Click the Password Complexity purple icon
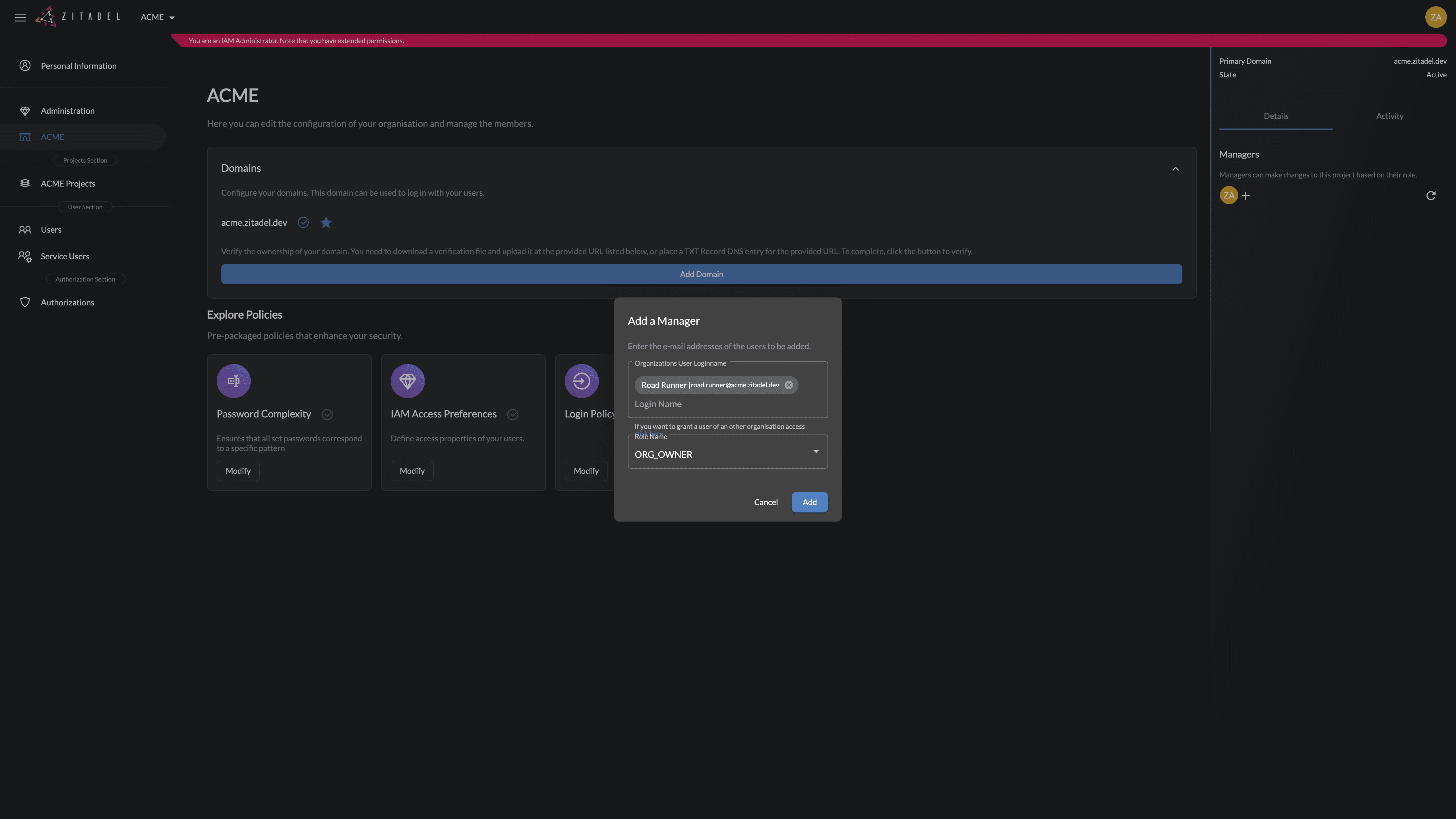The width and height of the screenshot is (1456, 819). 233,381
